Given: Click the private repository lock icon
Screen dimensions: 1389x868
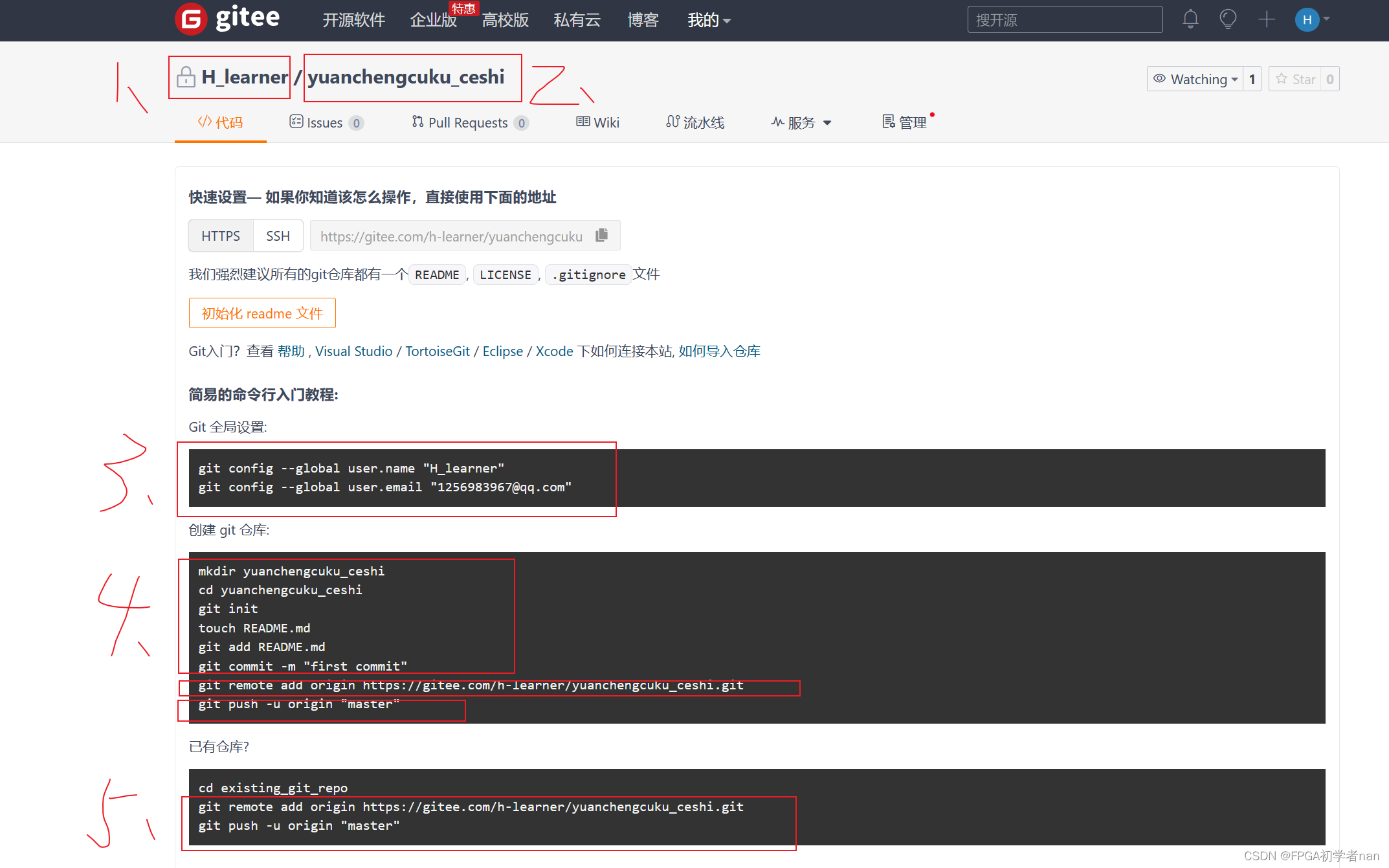Looking at the screenshot, I should [186, 77].
